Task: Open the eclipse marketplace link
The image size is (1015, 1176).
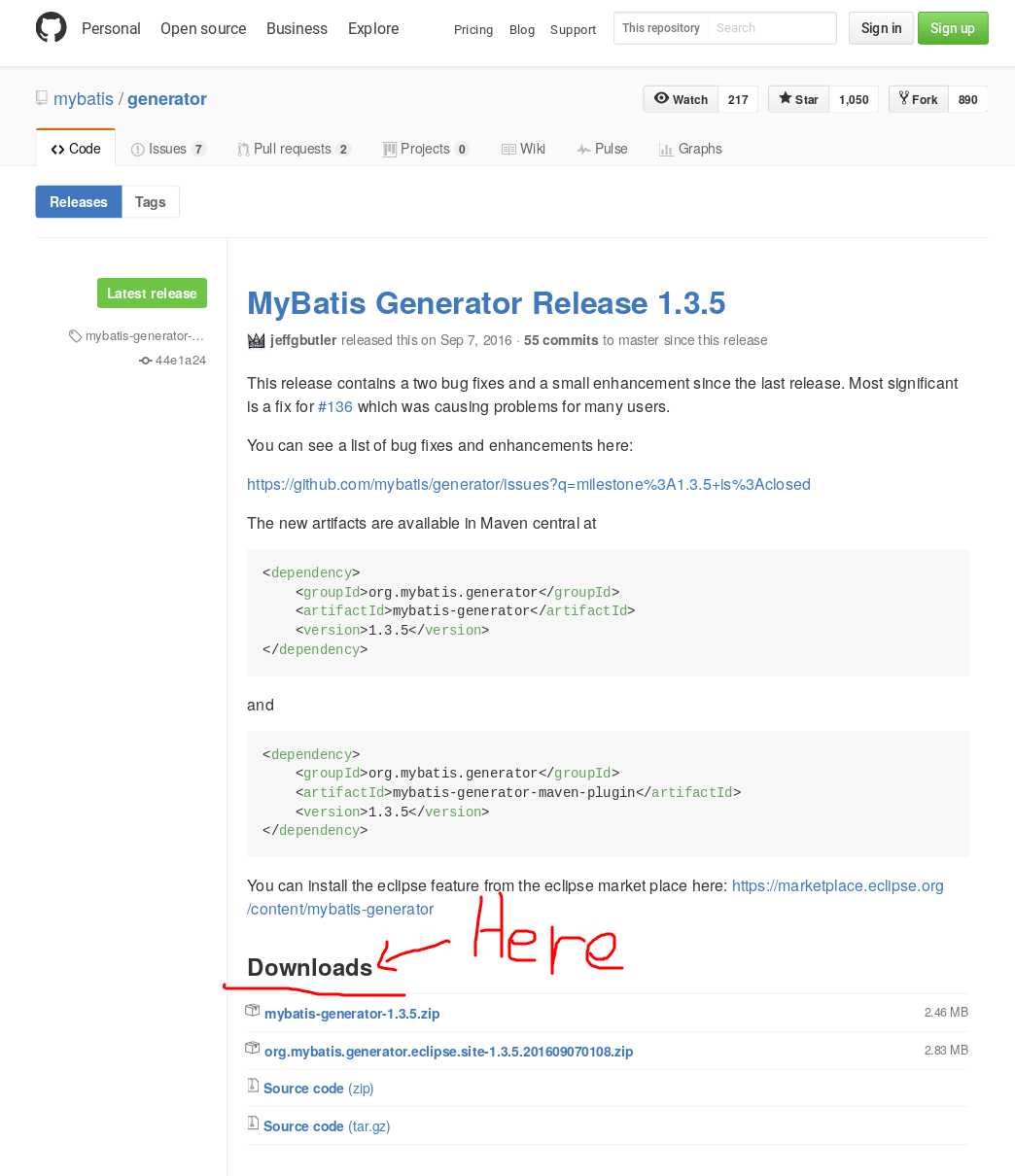Action: point(595,897)
